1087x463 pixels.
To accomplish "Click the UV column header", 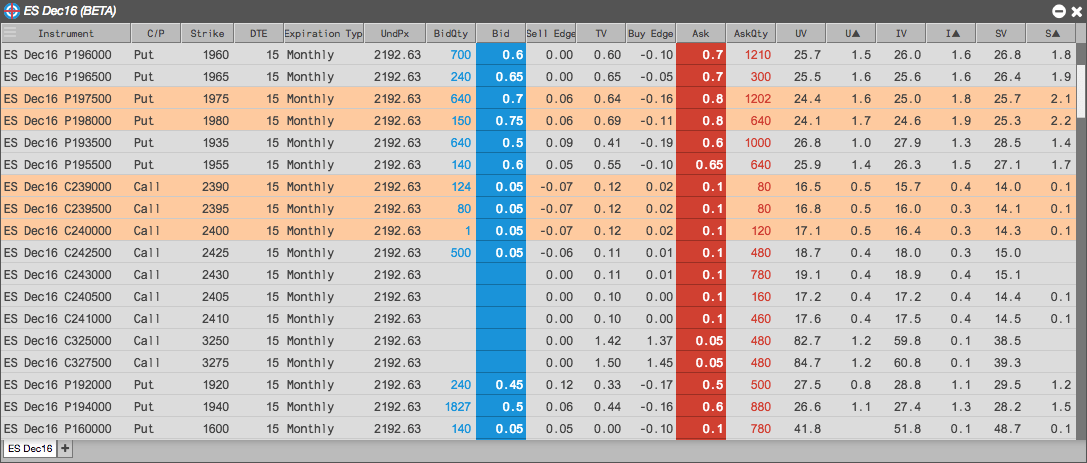I will [801, 33].
